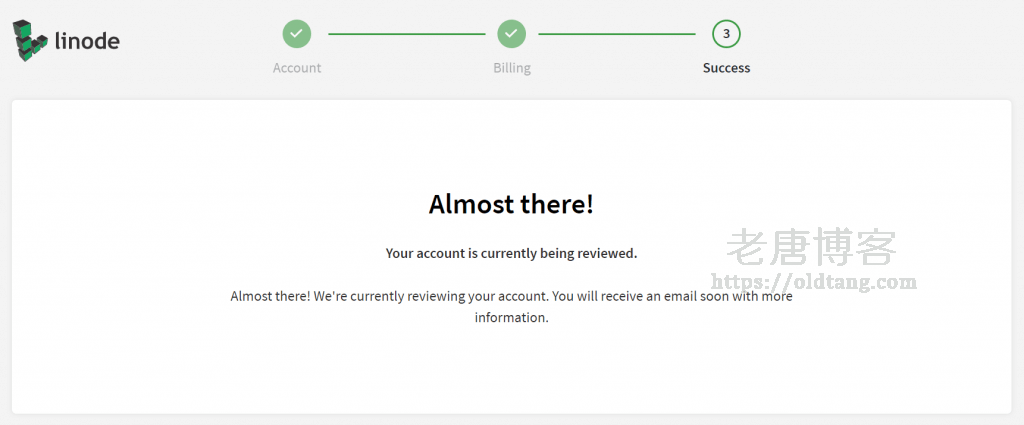Select the Account step label
Screen dimensions: 1024x425
[x=297, y=68]
